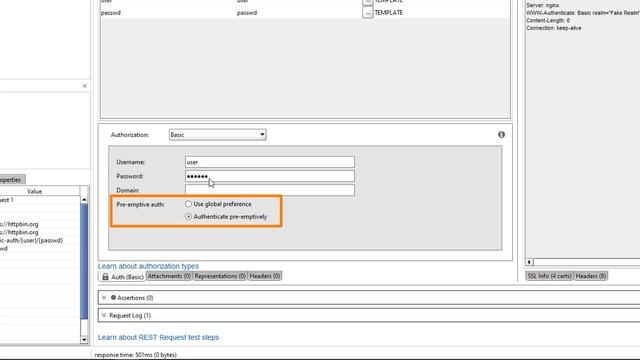640x360 pixels.
Task: Click the WWW-Authenticate header line
Action: point(583,13)
